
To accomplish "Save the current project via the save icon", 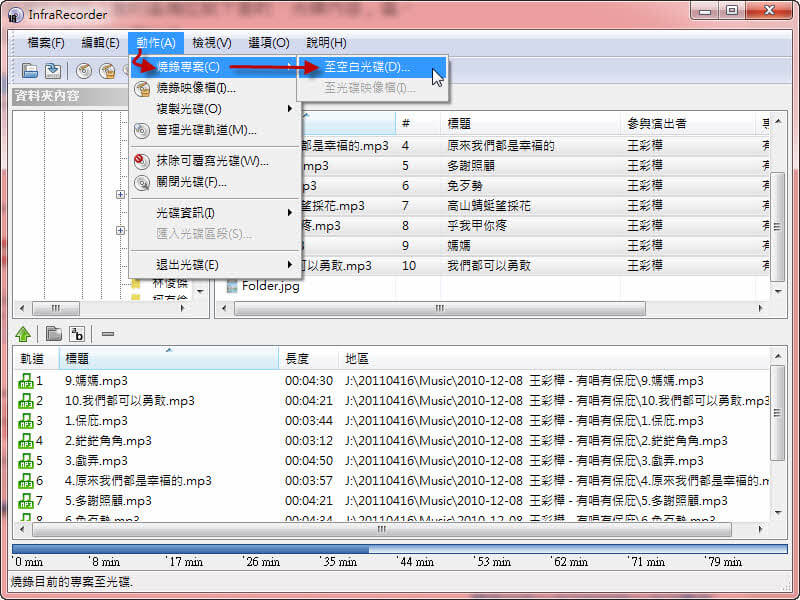I will (55, 70).
